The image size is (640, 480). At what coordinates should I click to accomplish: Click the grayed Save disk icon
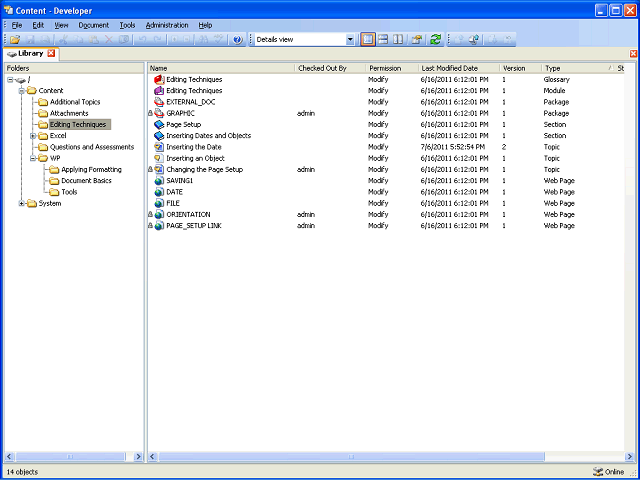coord(31,40)
